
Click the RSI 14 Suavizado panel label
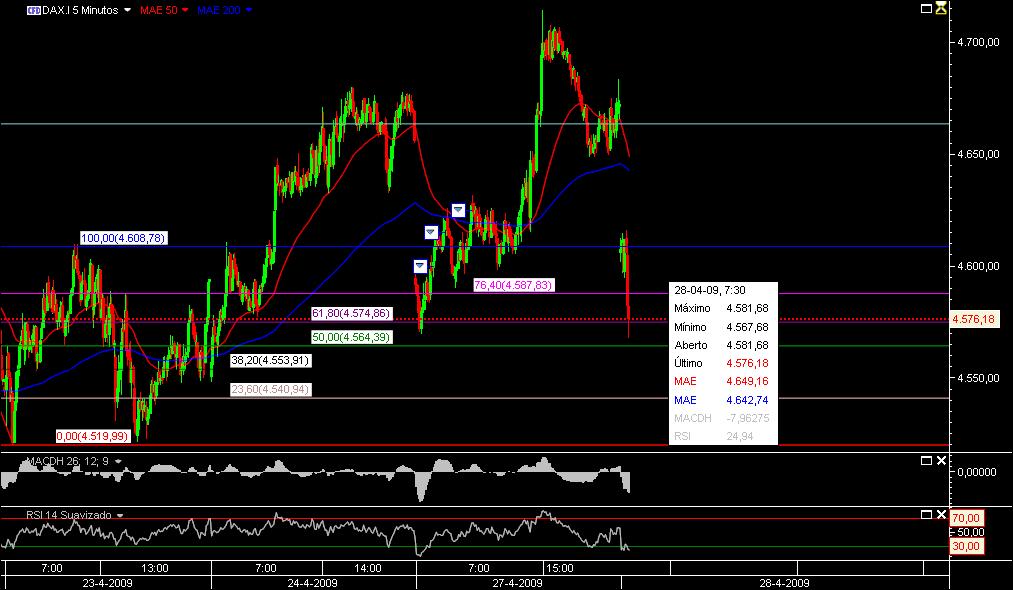tap(68, 515)
